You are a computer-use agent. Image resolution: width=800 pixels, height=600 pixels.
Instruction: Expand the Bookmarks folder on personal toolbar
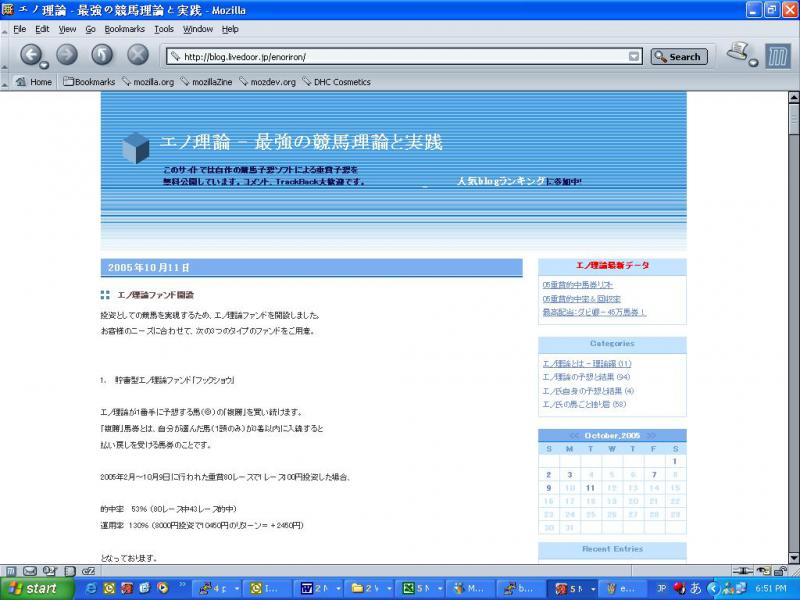coord(88,82)
